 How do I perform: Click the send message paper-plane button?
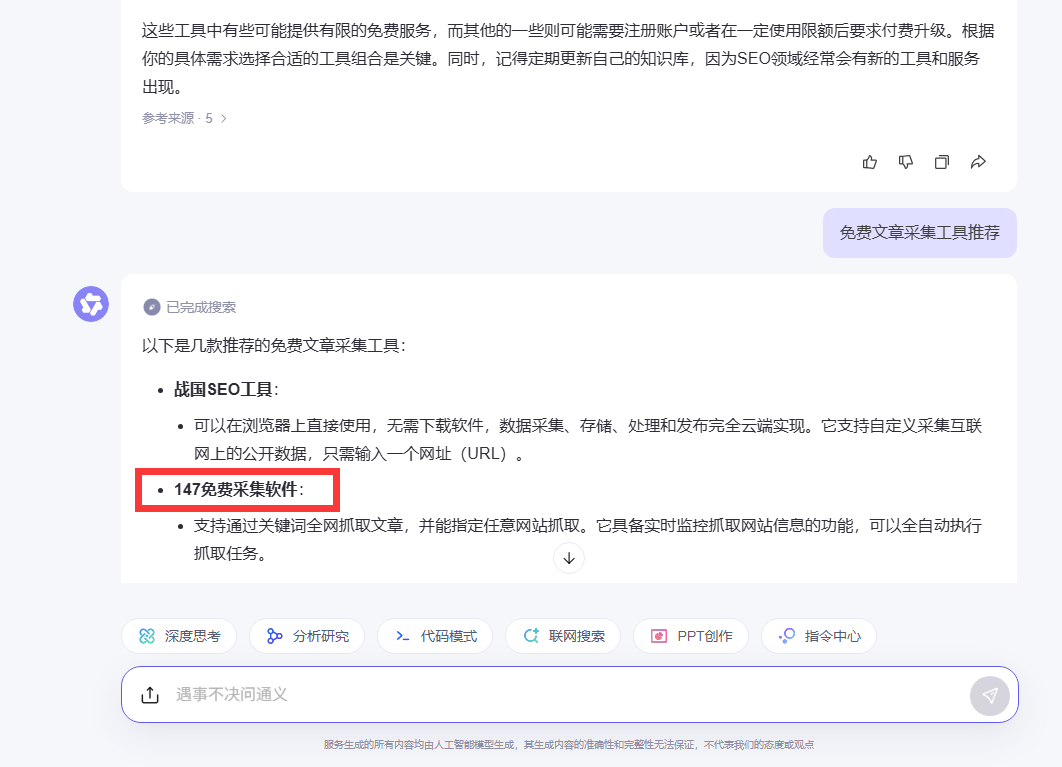990,695
